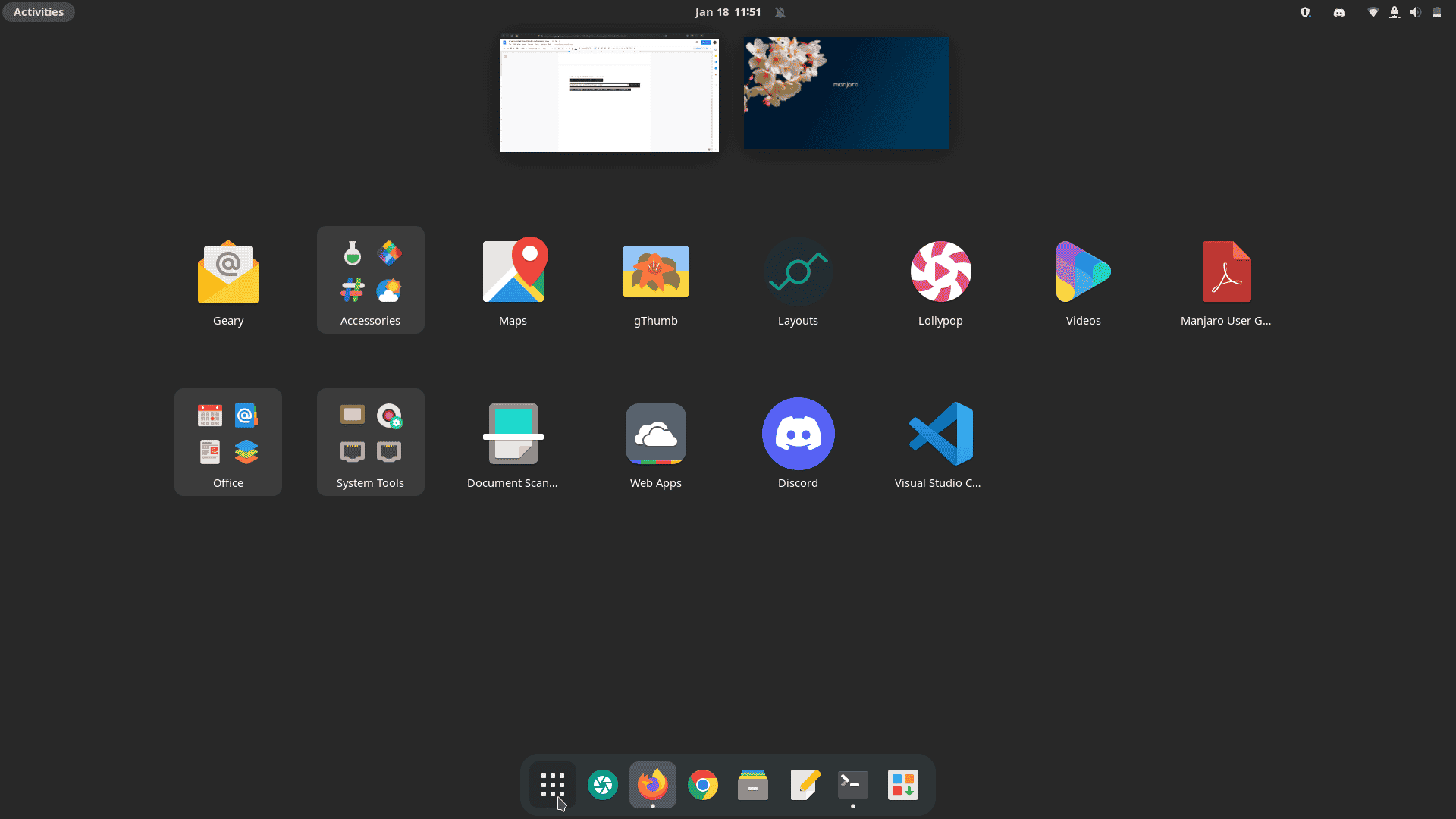Launch gThumb image viewer
This screenshot has width=1456, height=819.
pos(656,279)
